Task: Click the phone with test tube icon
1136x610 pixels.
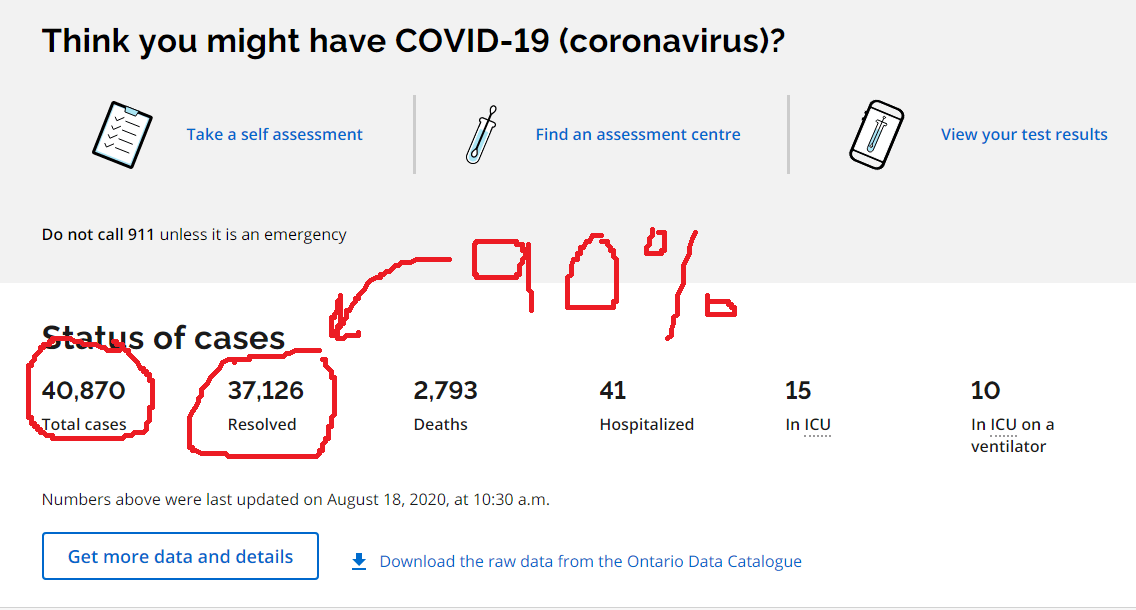Action: 877,135
